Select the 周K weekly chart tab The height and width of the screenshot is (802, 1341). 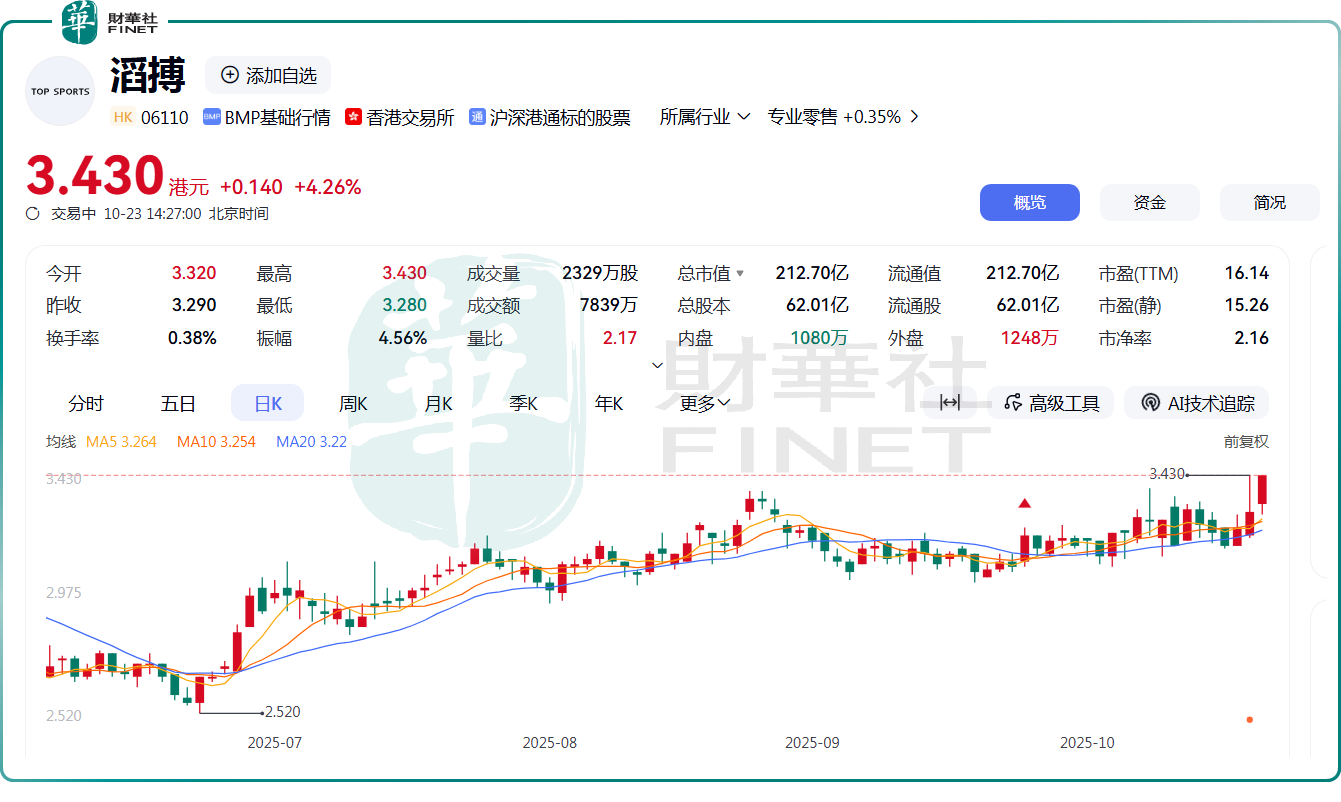click(x=353, y=403)
